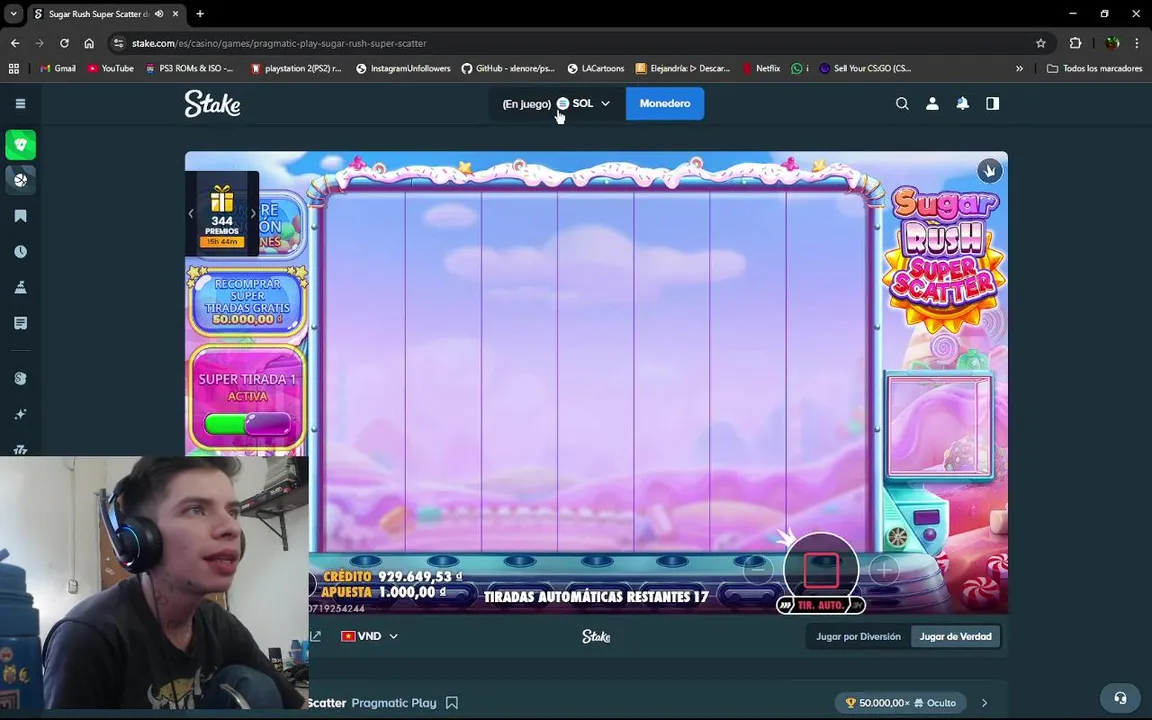Click the crown icon in game corner
Screen dimensions: 1152x720
[x=990, y=171]
